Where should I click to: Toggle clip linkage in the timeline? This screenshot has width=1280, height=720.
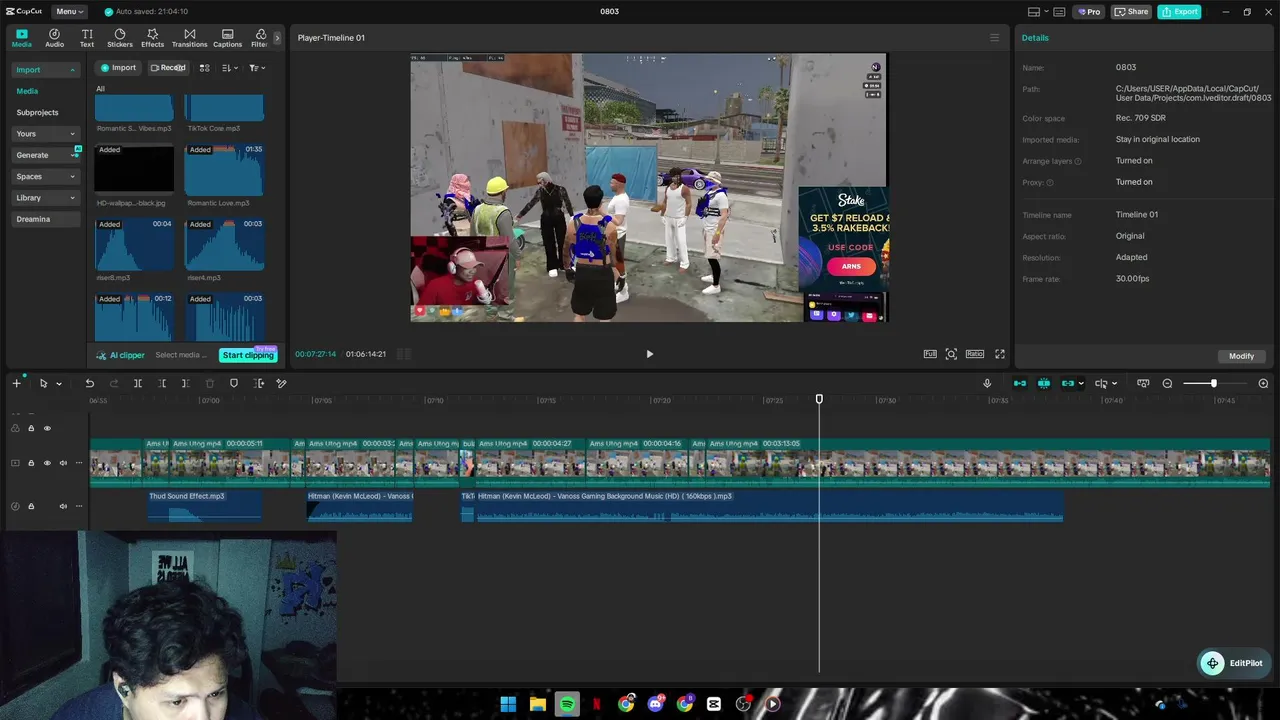pos(1068,383)
